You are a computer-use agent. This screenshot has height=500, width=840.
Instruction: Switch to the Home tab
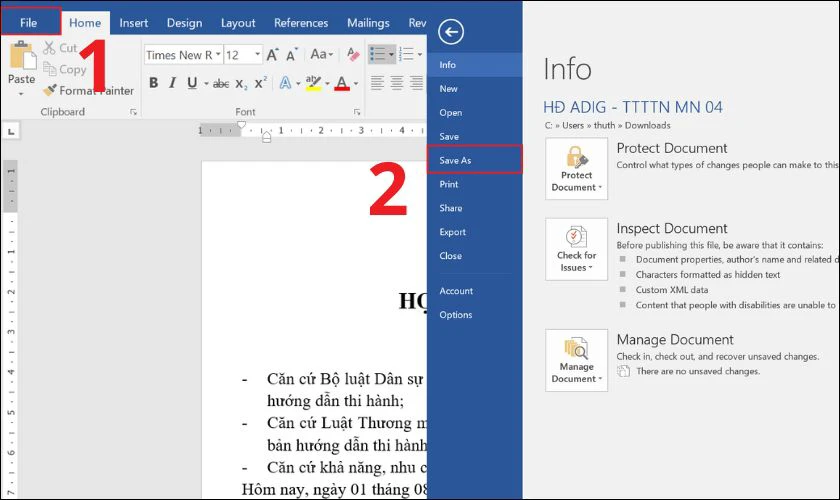[85, 23]
